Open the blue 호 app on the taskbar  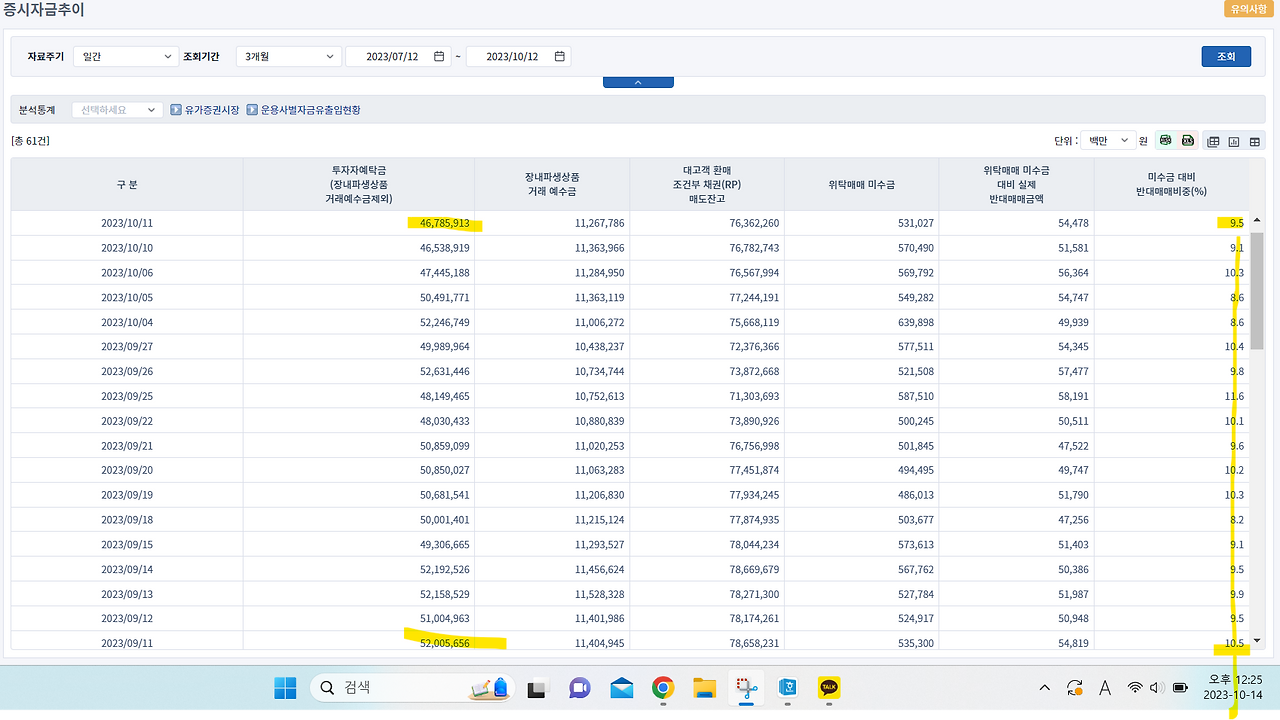(788, 688)
